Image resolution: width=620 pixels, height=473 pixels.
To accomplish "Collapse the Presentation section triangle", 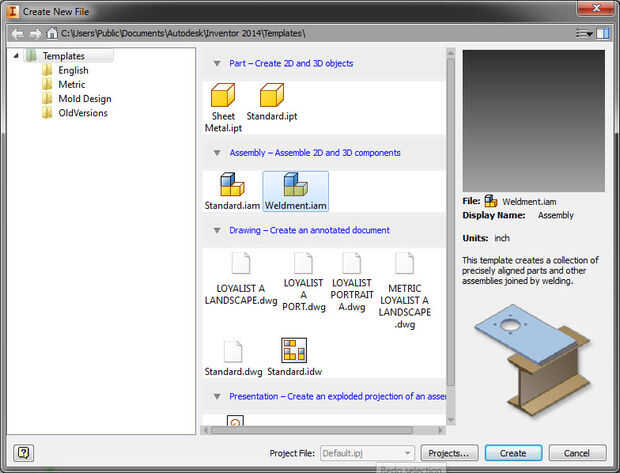I will click(x=217, y=396).
